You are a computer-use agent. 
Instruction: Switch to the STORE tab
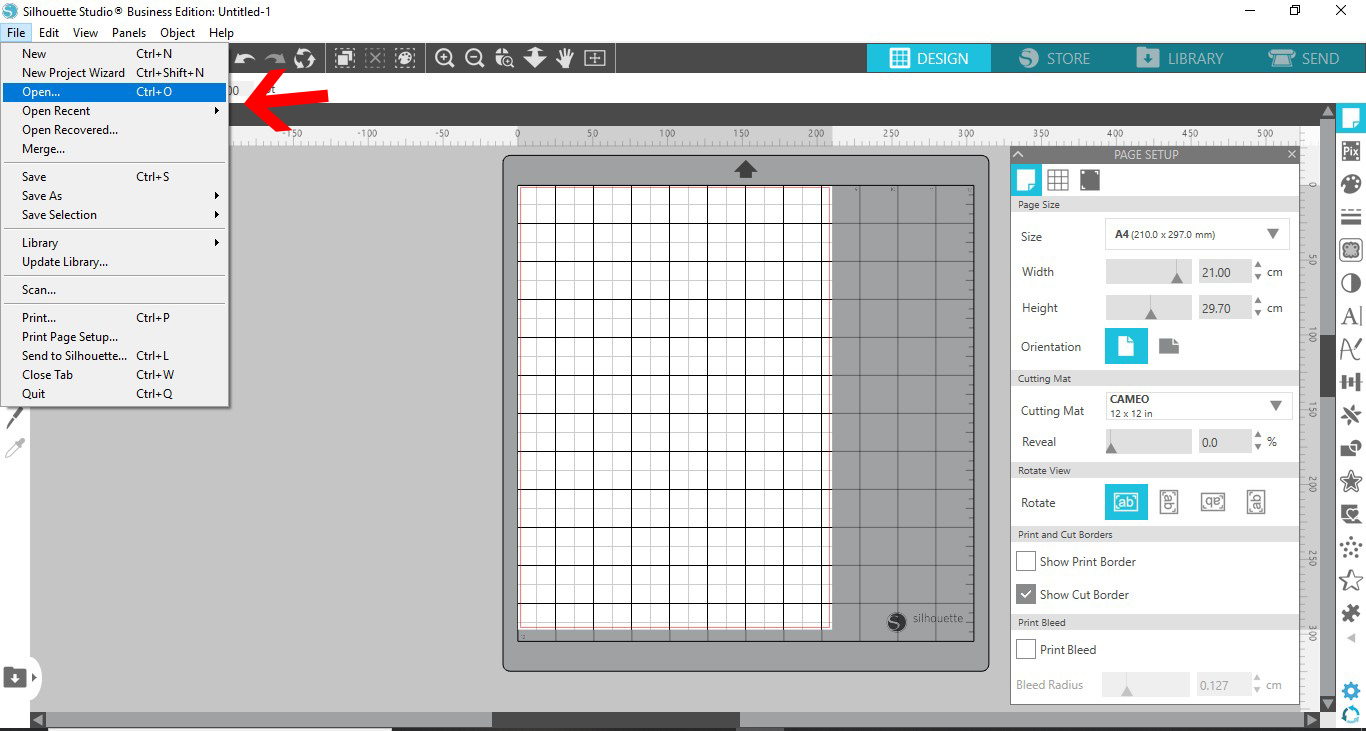click(x=1054, y=58)
